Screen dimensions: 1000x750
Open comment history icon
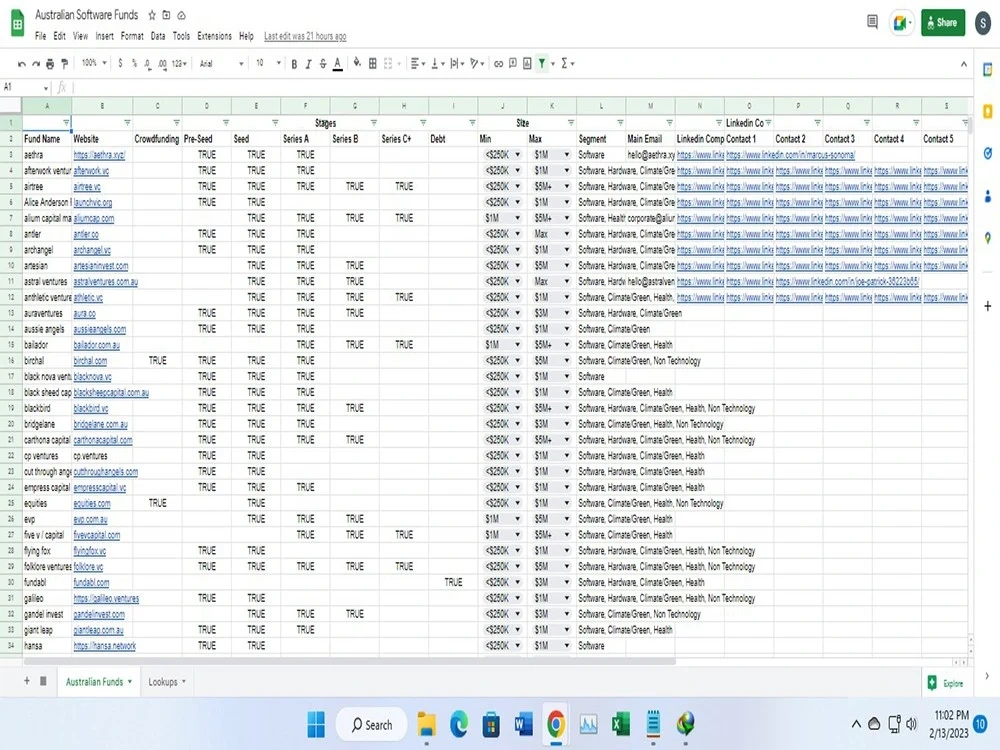click(872, 22)
